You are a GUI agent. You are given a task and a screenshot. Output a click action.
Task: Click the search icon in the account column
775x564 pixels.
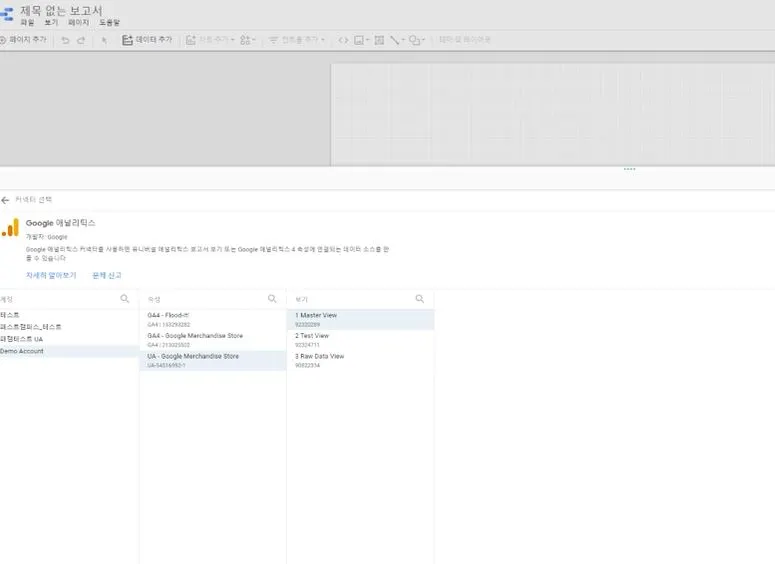pyautogui.click(x=125, y=299)
